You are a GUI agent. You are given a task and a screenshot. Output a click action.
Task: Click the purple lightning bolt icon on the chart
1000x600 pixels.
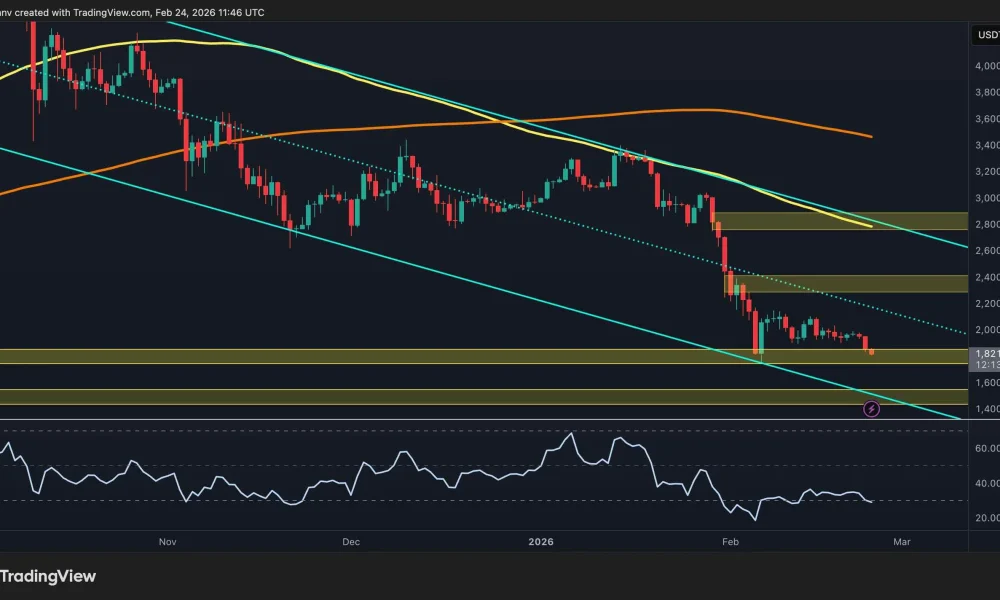click(872, 406)
